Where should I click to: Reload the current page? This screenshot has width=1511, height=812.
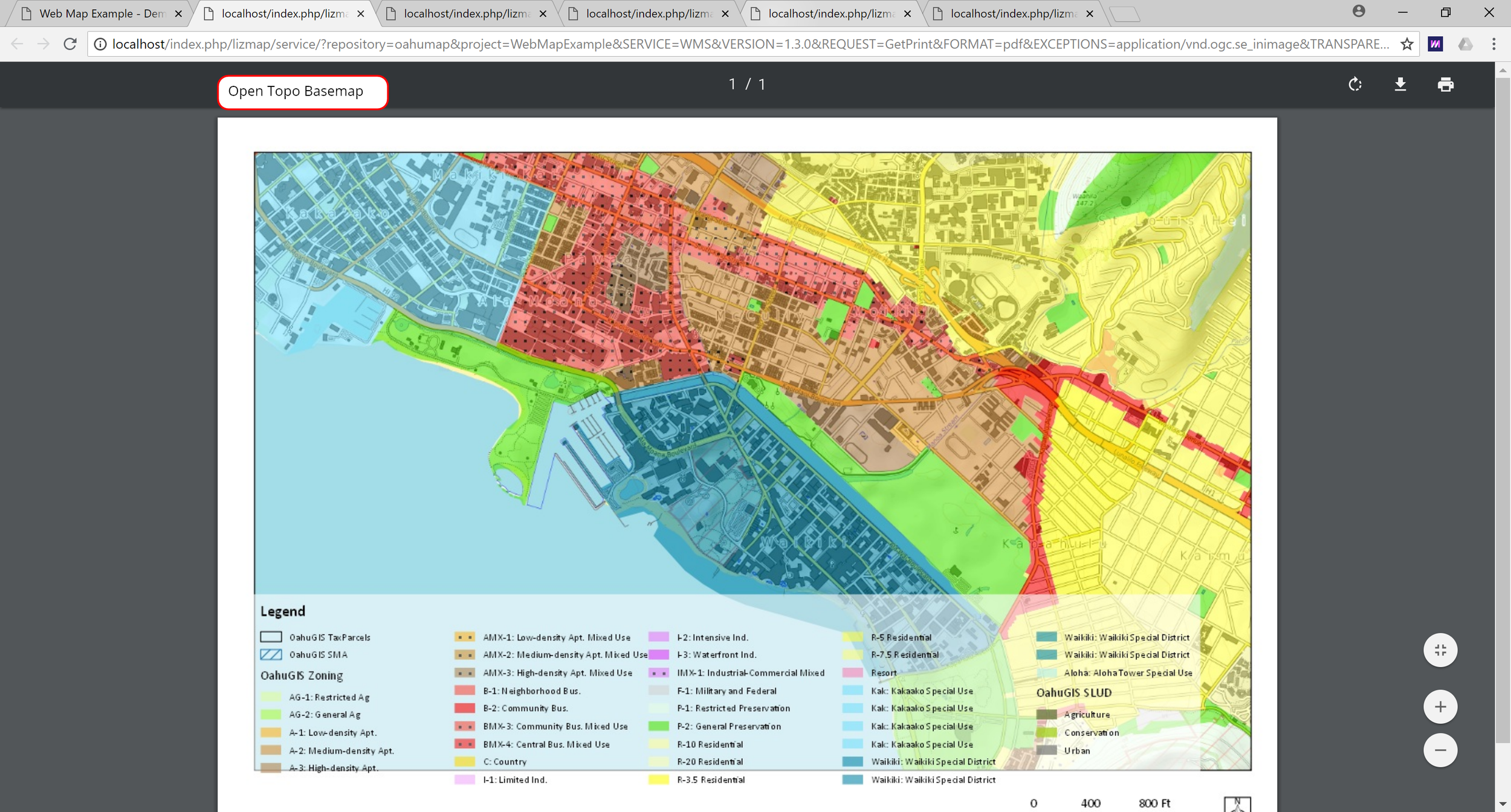(70, 44)
